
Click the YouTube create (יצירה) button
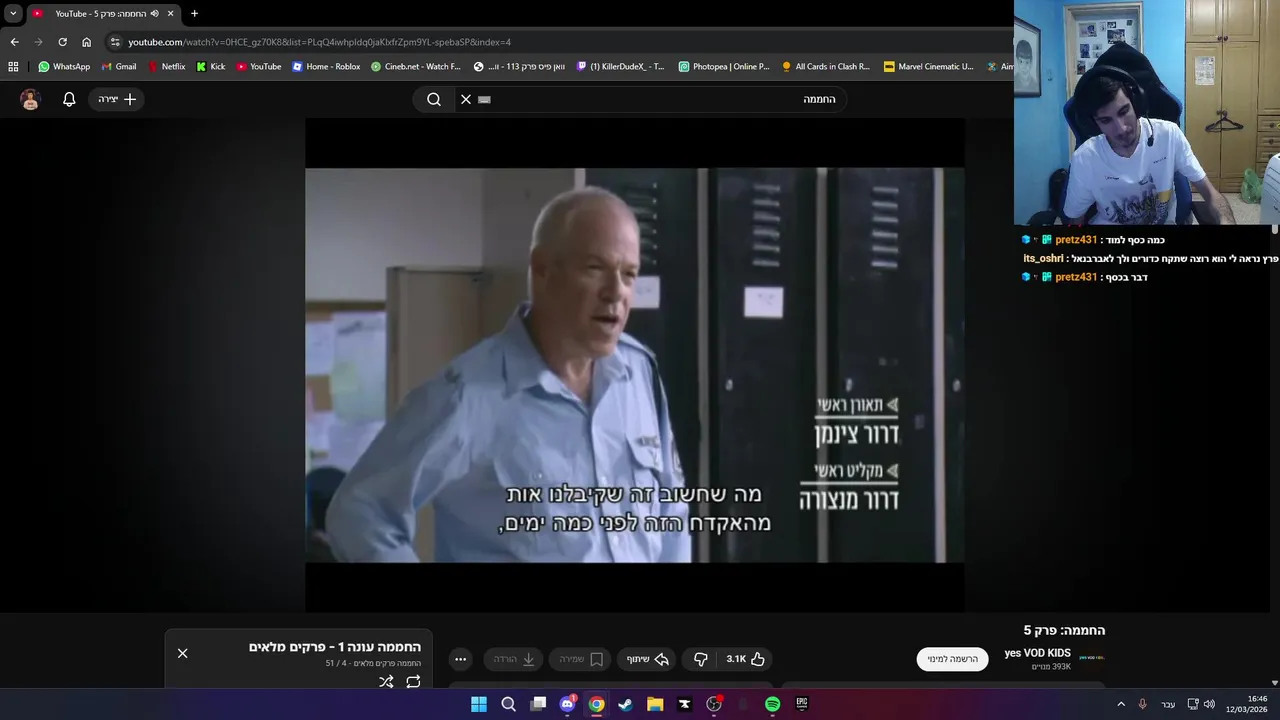[117, 99]
